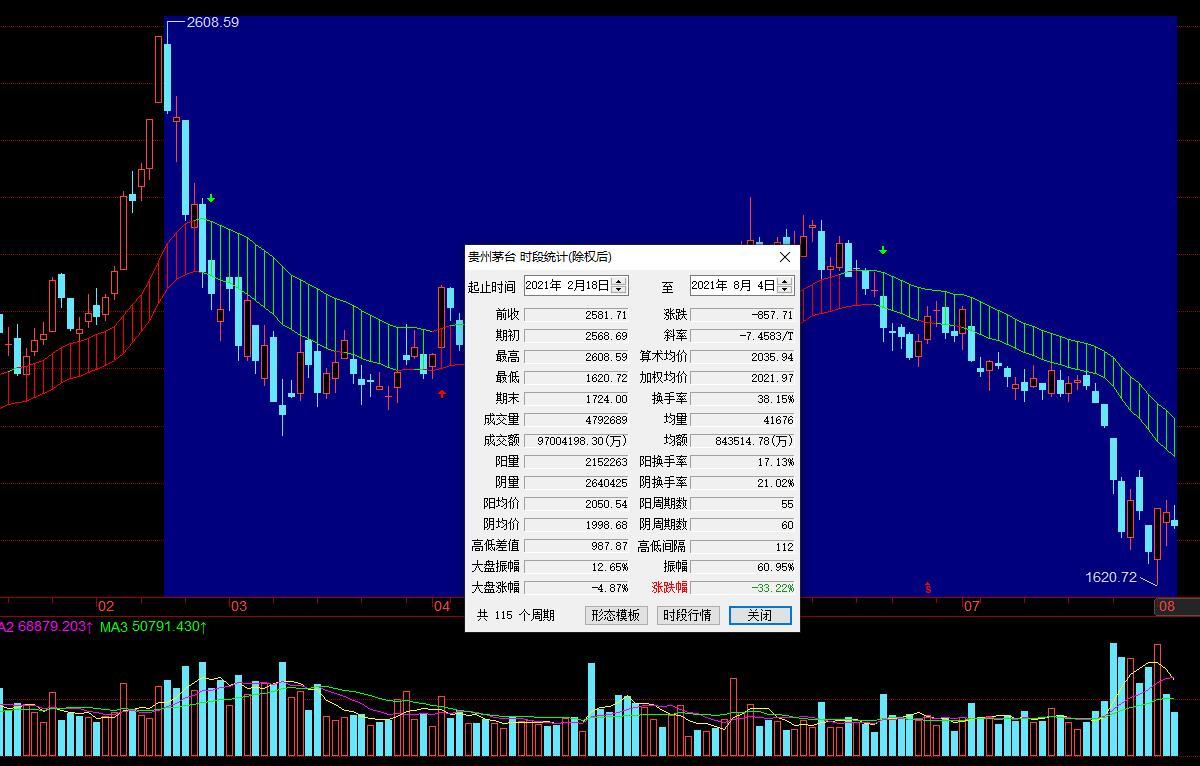The width and height of the screenshot is (1200, 766).
Task: Decrease the start date with down spinner
Action: click(619, 290)
